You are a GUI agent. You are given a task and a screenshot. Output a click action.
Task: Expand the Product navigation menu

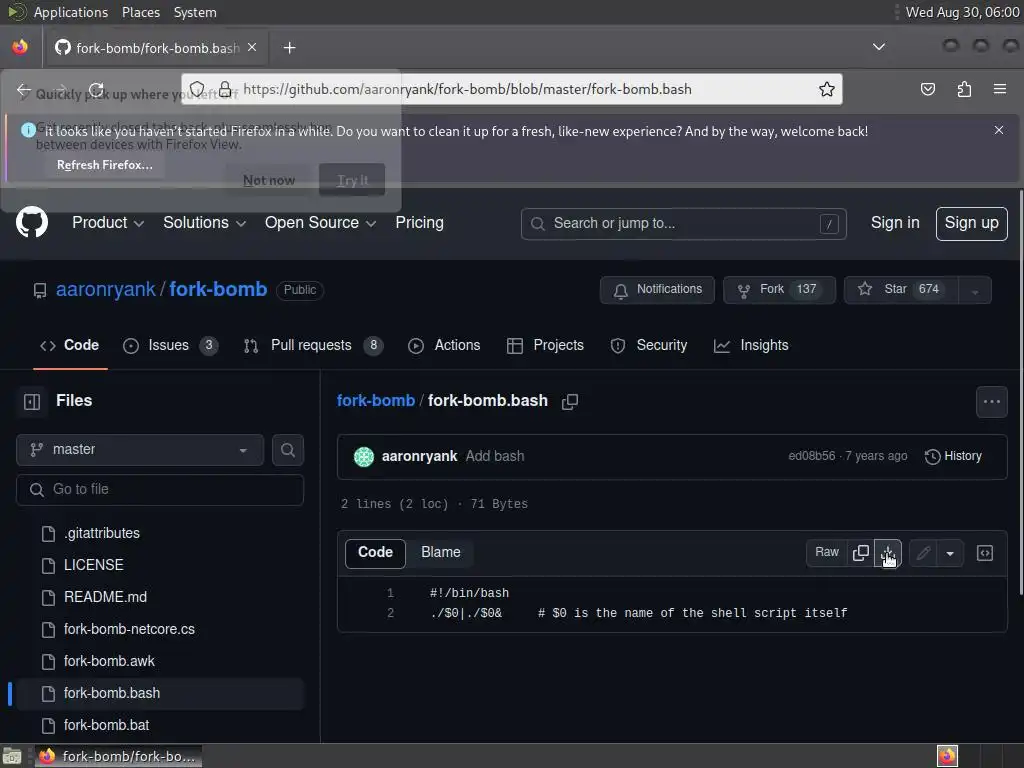tap(108, 223)
